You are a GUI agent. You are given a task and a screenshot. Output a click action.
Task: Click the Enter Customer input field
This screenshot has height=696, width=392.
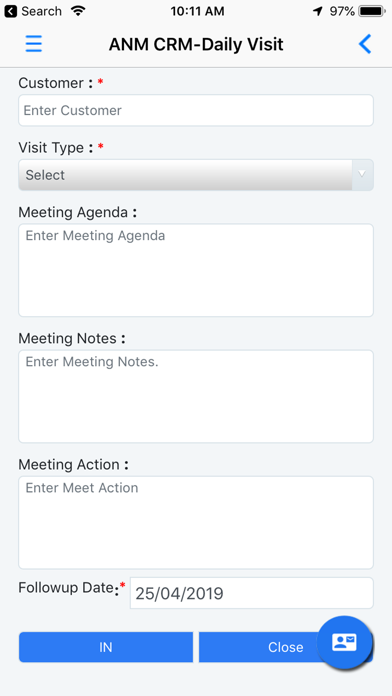click(196, 110)
